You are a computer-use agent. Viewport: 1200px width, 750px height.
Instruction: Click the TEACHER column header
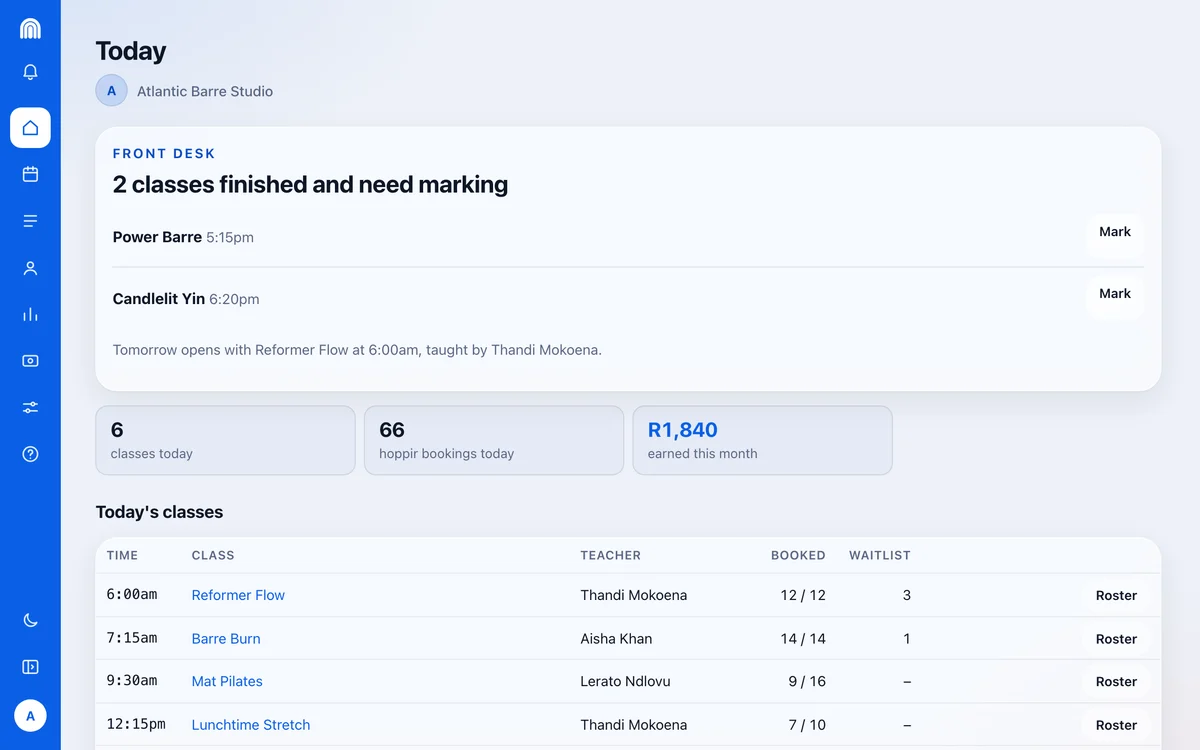pos(611,555)
